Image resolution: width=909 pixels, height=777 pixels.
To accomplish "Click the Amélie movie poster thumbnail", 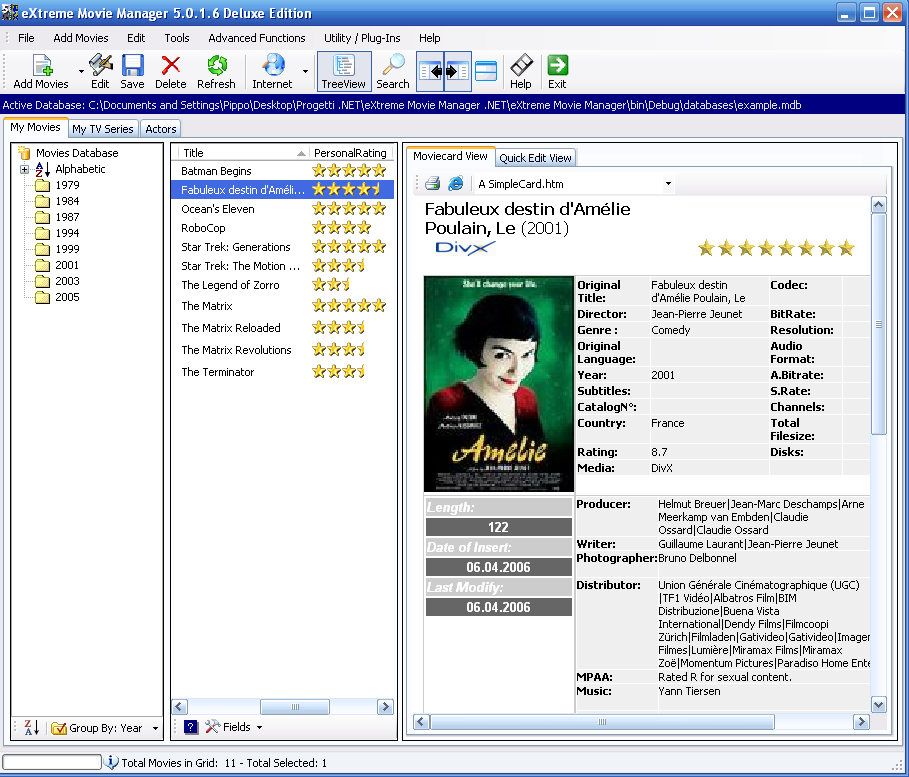I will pos(498,384).
